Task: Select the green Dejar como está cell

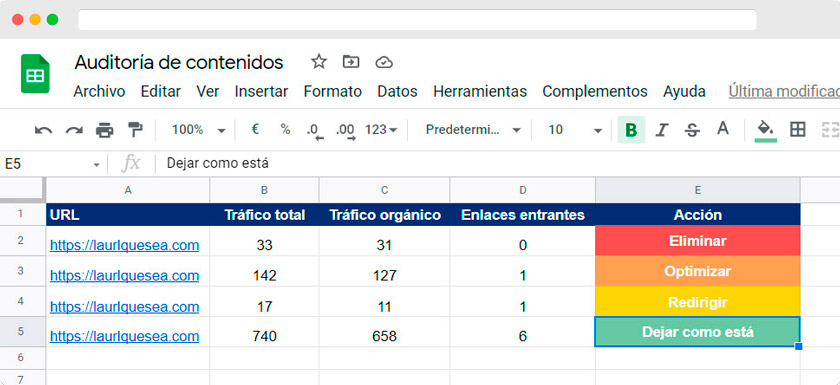Action: point(698,332)
